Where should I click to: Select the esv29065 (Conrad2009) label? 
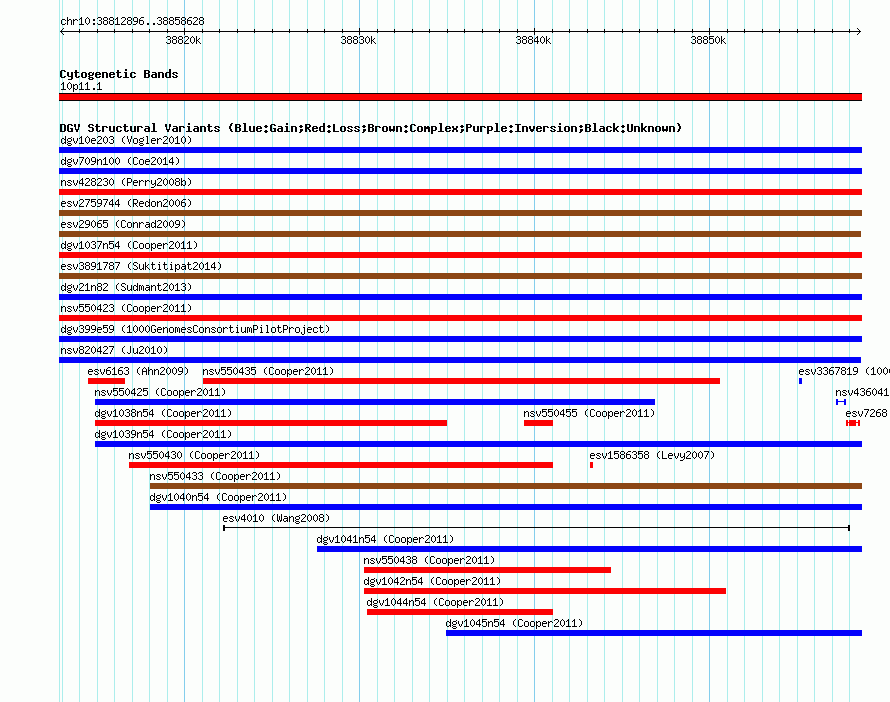[x=123, y=224]
